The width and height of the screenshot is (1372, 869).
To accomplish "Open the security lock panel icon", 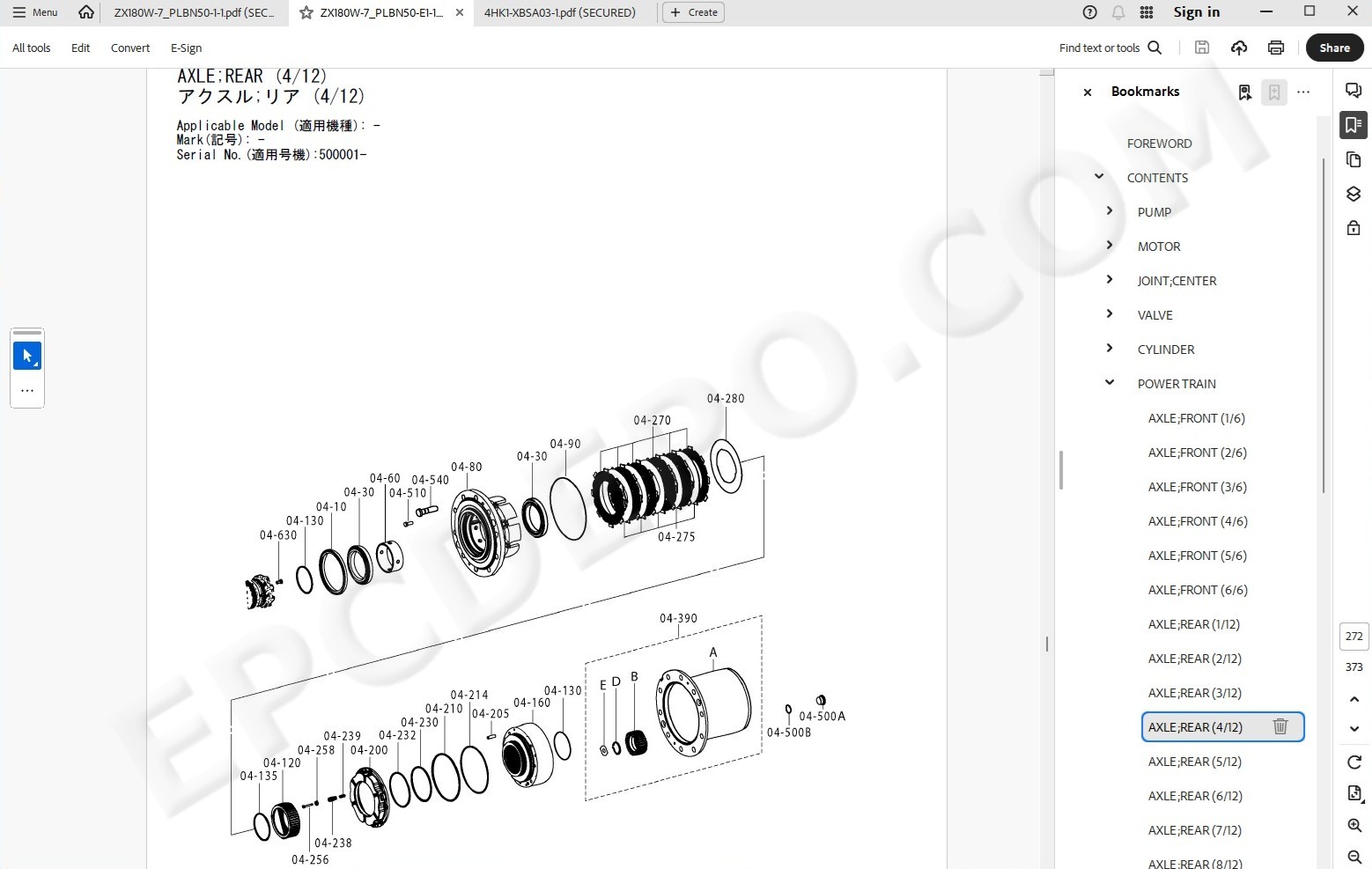I will click(1354, 228).
